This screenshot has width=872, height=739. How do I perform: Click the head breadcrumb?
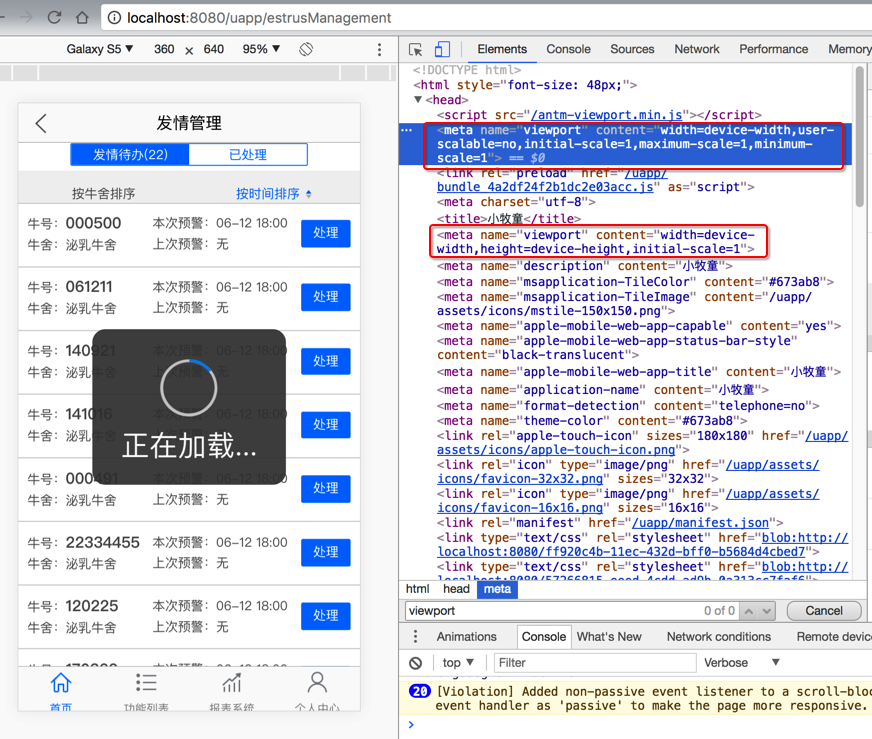pos(456,589)
